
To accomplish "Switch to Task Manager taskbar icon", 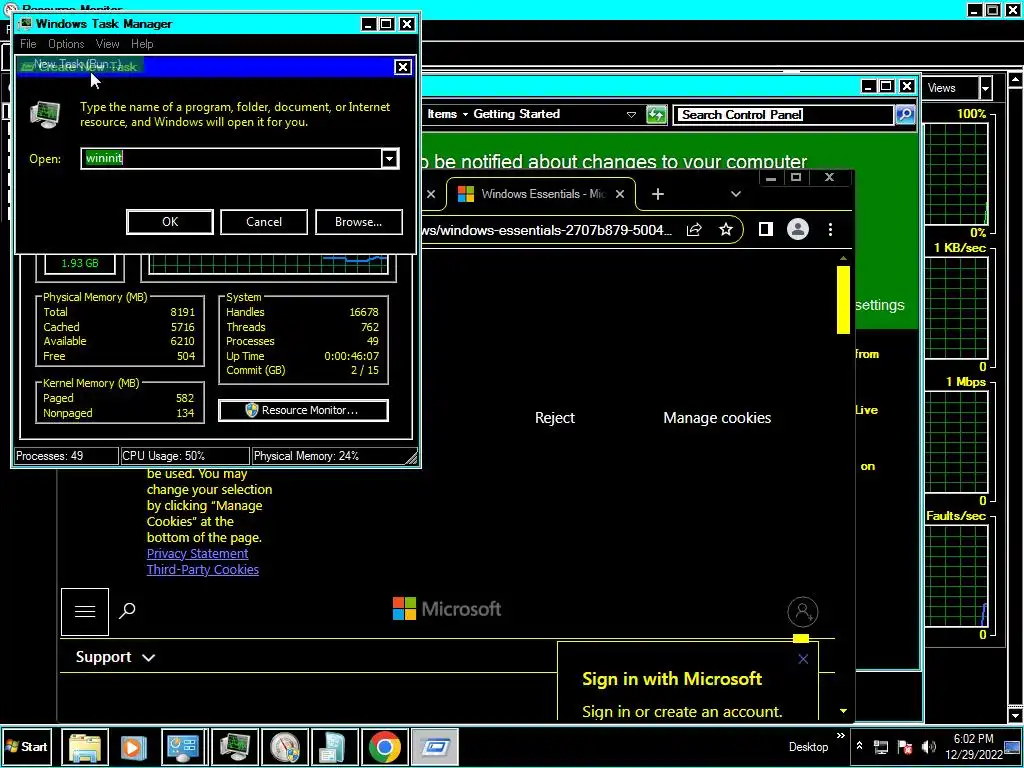I will [234, 746].
